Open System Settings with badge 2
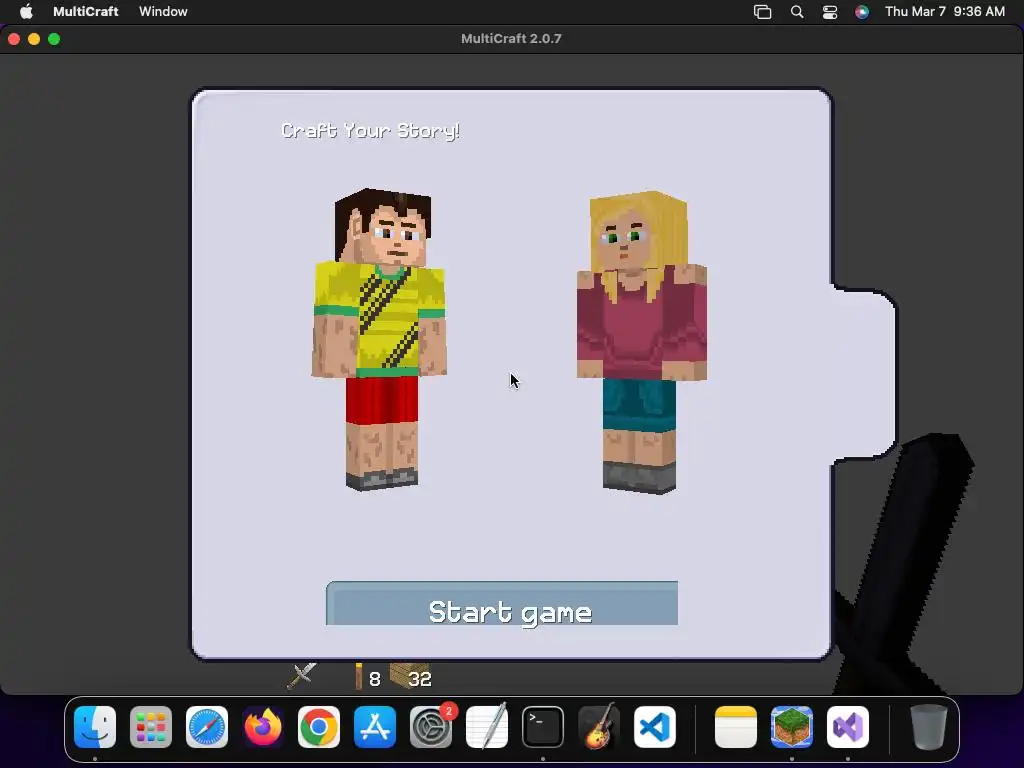 (431, 727)
